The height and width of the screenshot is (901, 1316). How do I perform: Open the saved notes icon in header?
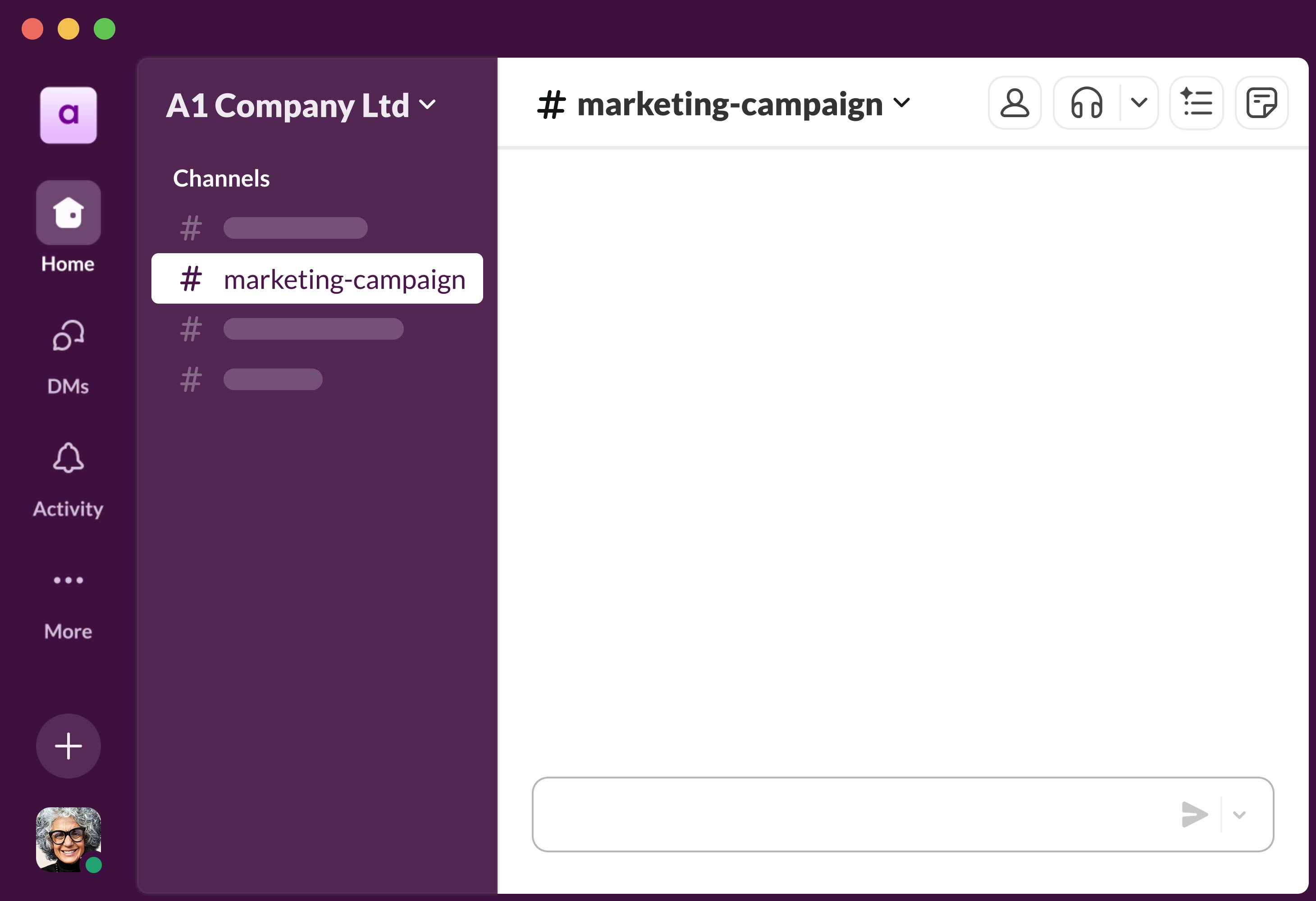[1261, 103]
